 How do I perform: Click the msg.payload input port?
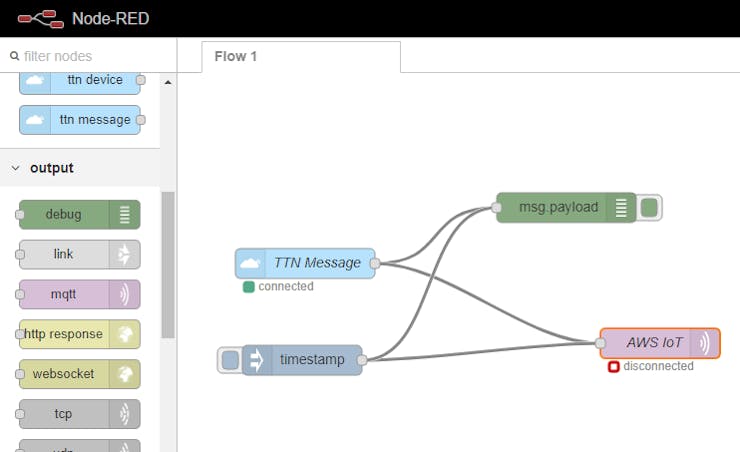point(496,208)
